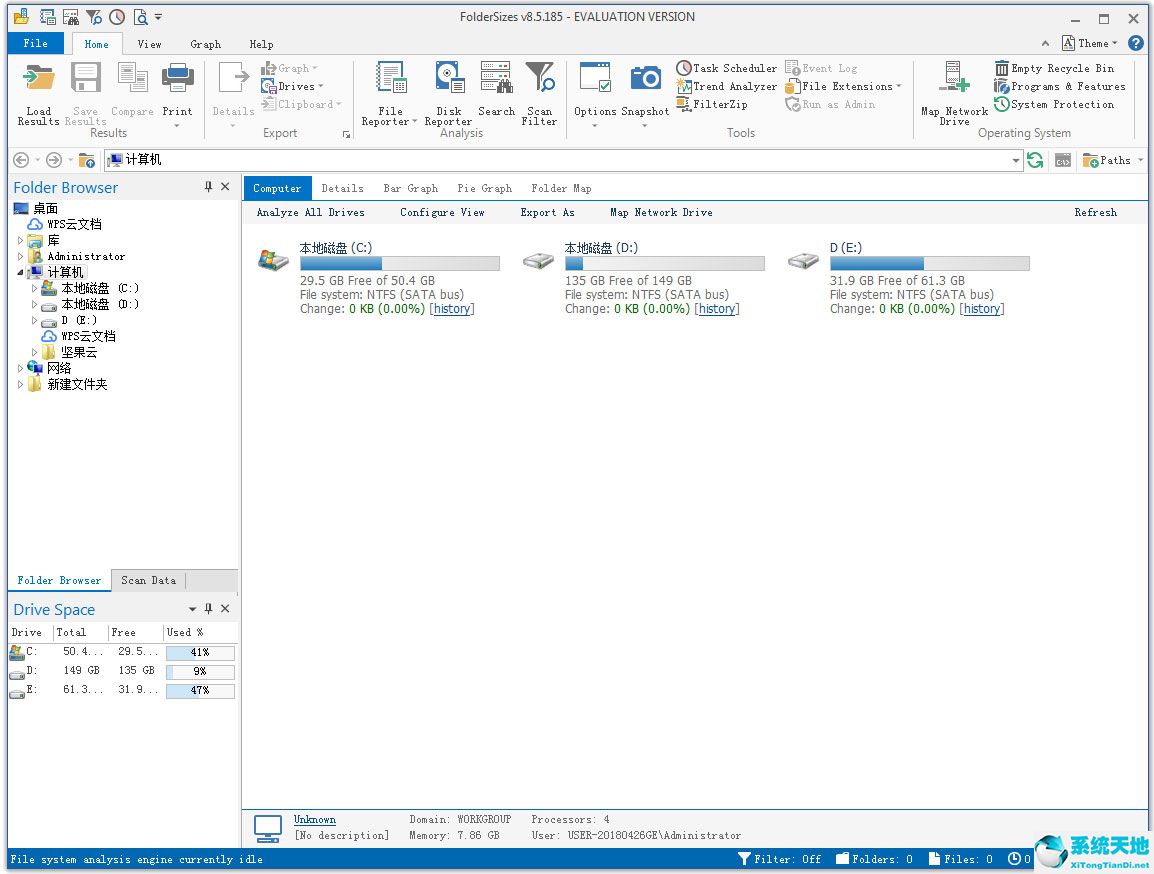1154x874 pixels.
Task: Click the 本地磁盘 (D:) usage bar
Action: pos(665,263)
